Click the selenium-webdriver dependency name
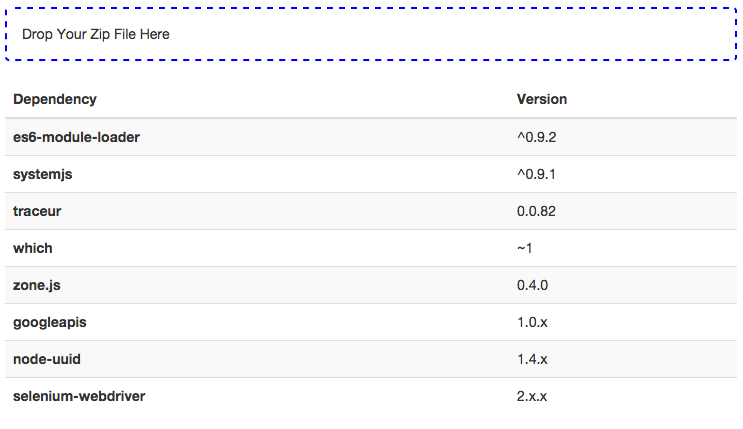The height and width of the screenshot is (429, 743). point(79,396)
